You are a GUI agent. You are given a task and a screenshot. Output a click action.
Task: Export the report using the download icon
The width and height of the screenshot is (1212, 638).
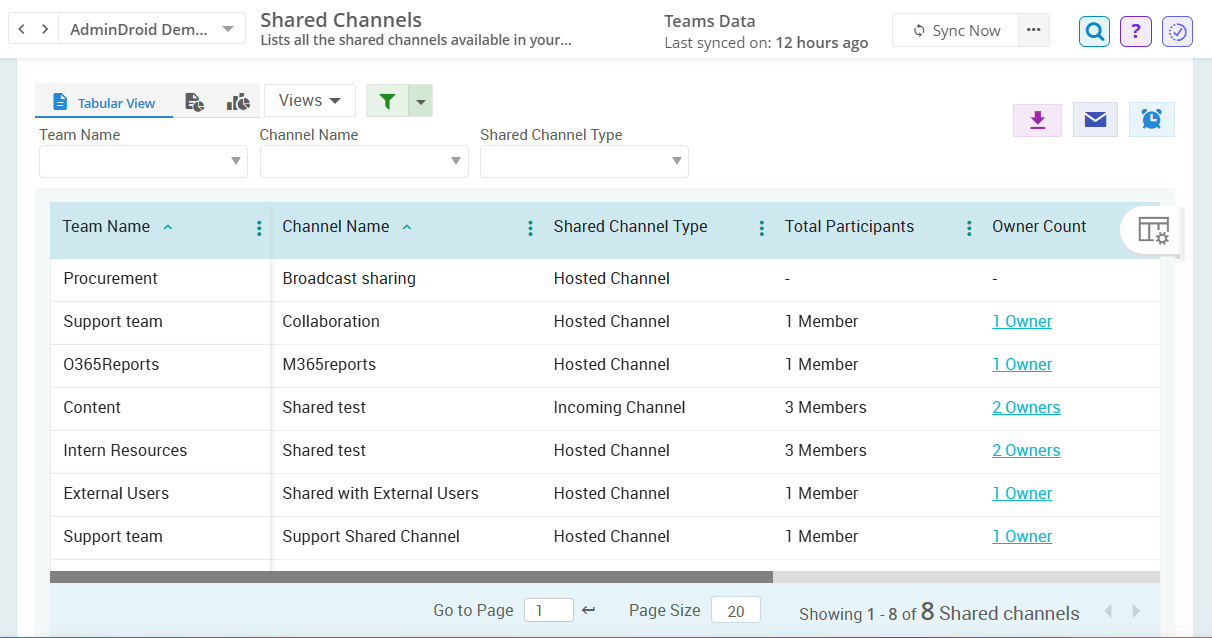(x=1037, y=119)
